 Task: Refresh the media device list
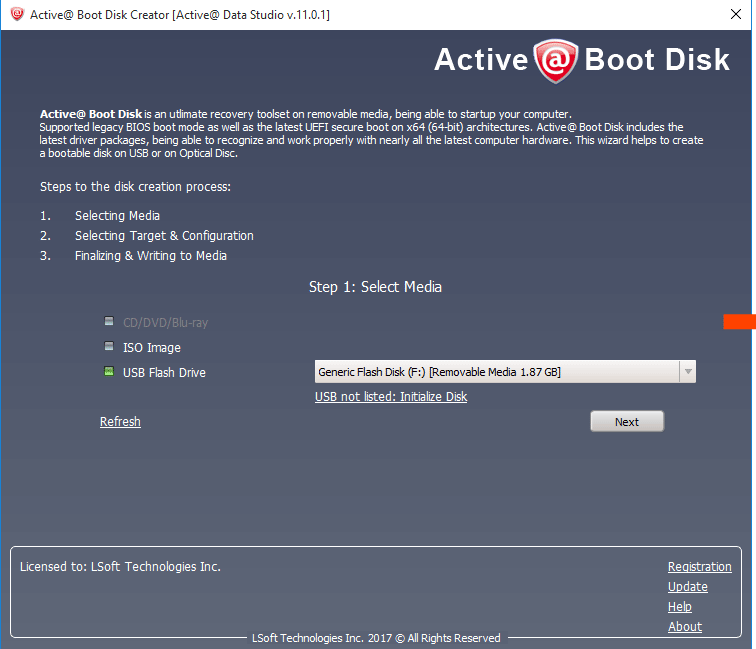point(120,422)
